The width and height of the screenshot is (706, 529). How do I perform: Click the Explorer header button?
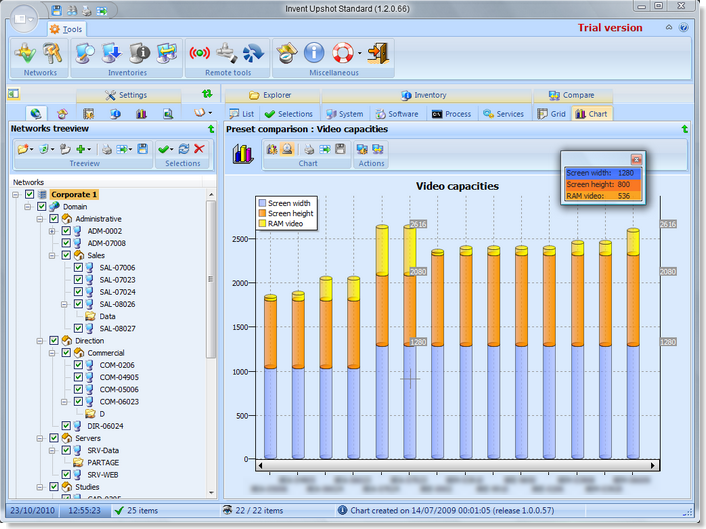tap(271, 95)
